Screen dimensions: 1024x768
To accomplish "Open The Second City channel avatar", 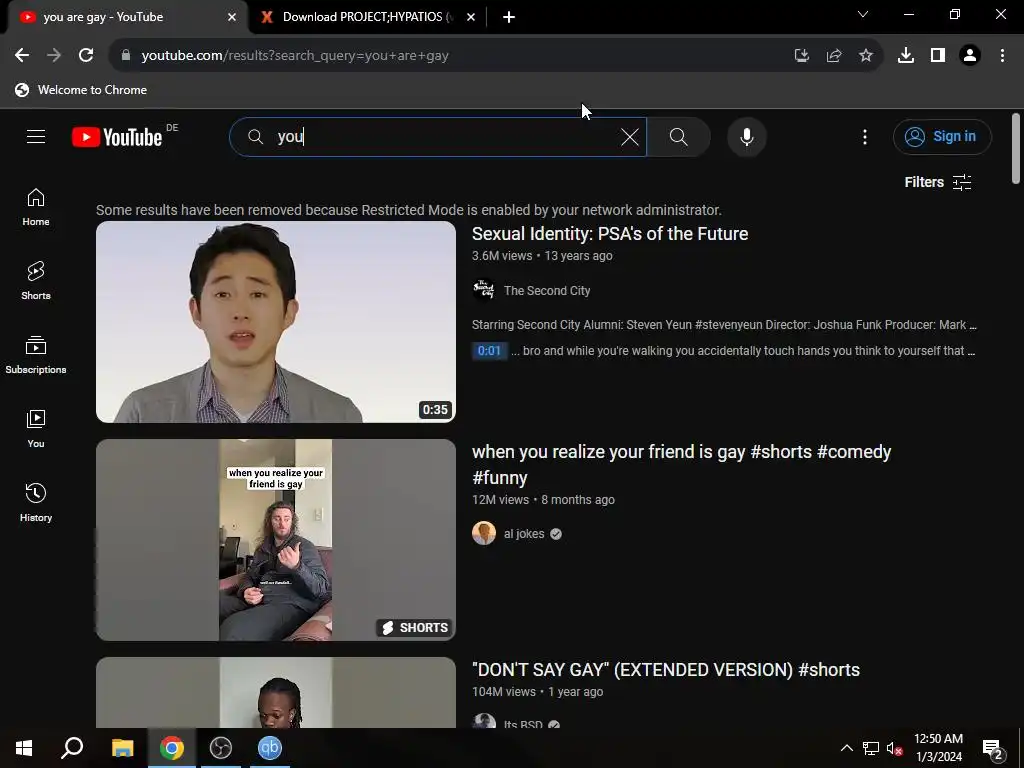I will click(x=484, y=289).
